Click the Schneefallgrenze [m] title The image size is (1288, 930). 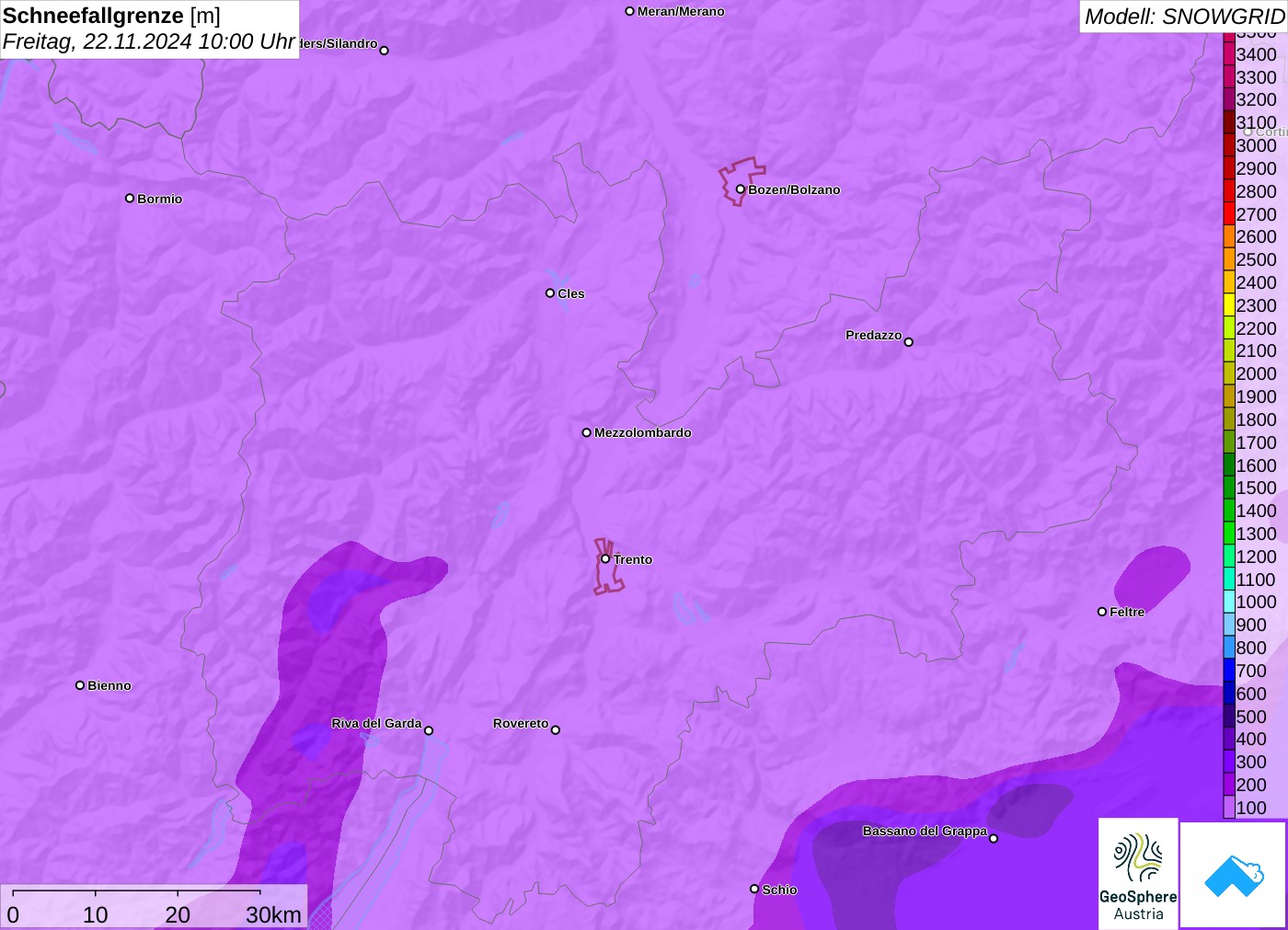click(111, 16)
